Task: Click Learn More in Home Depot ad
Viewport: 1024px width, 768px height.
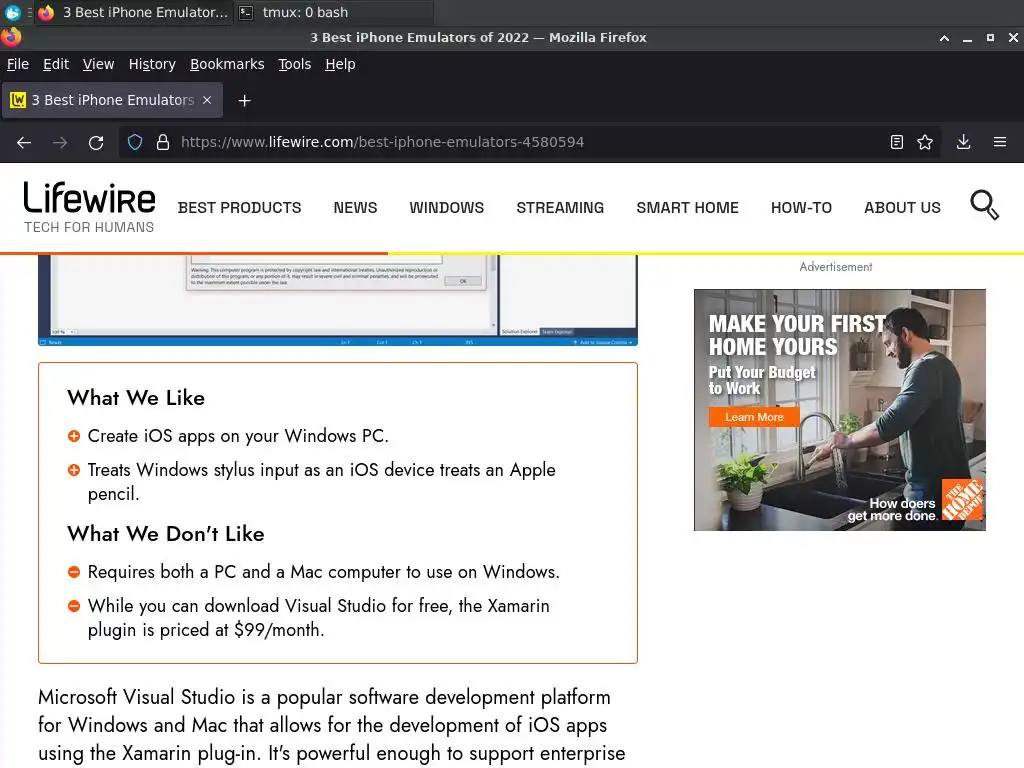Action: [x=754, y=417]
